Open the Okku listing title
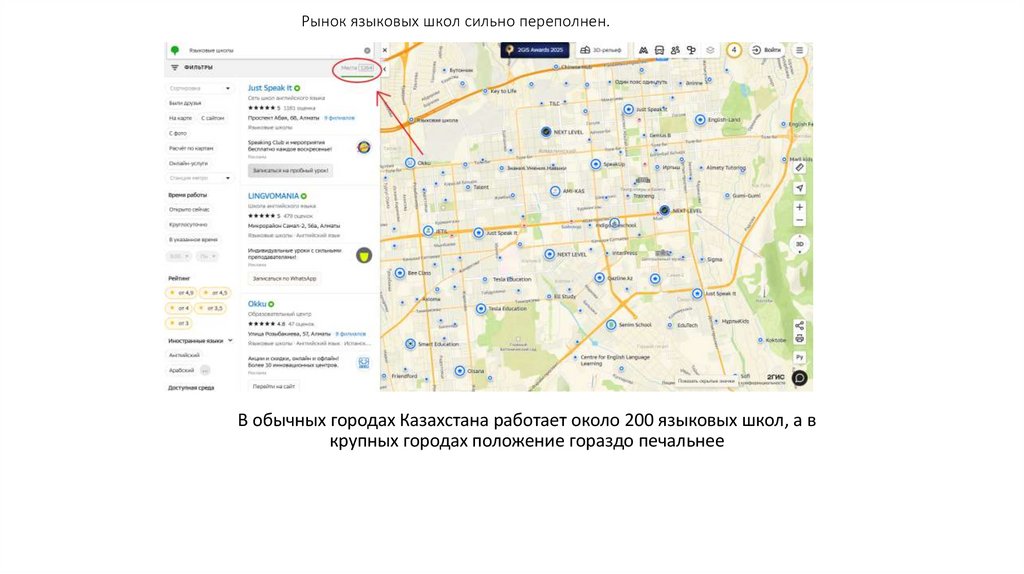The width and height of the screenshot is (1024, 574). click(x=257, y=304)
